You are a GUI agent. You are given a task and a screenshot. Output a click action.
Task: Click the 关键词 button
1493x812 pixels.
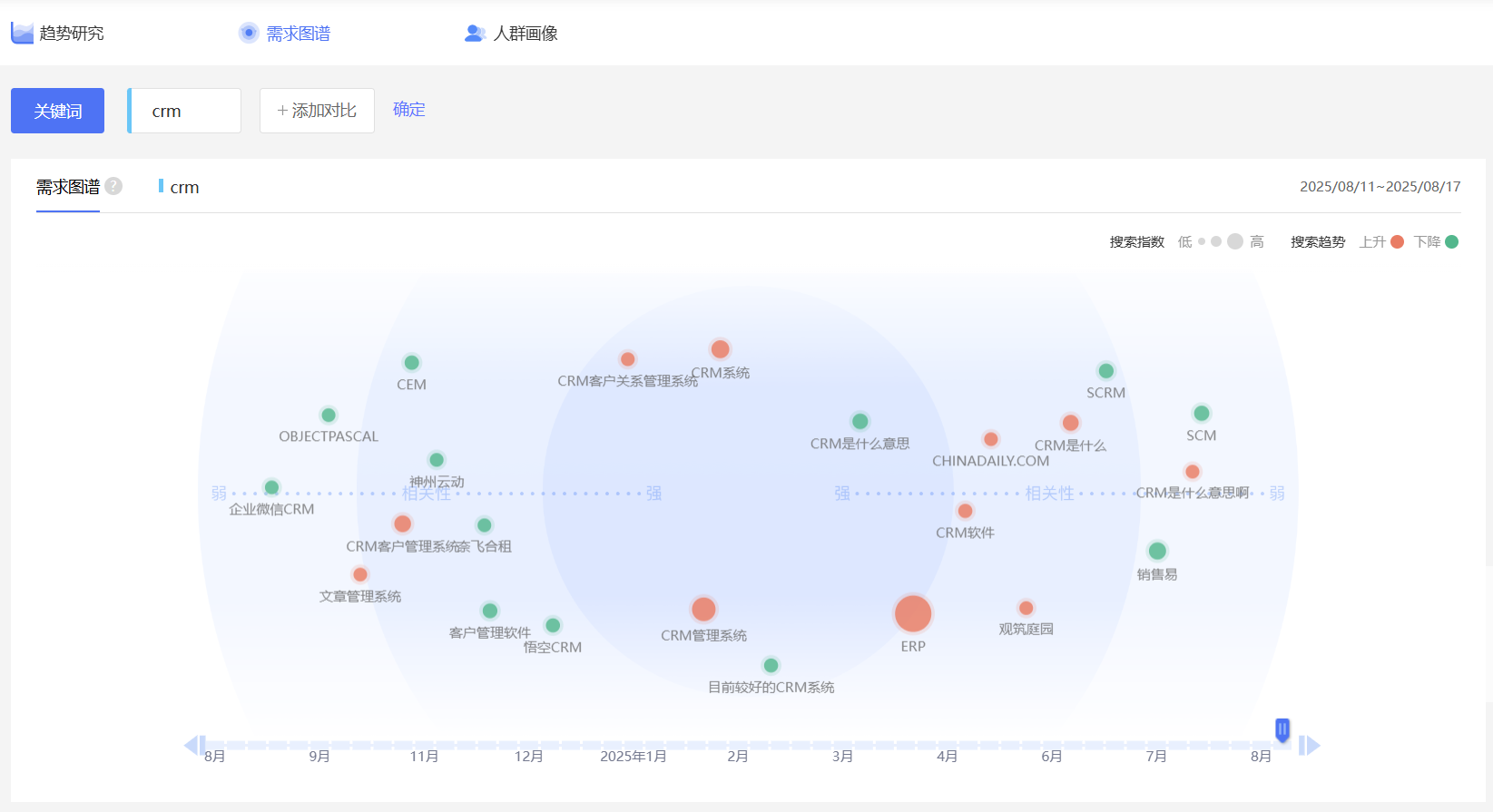(x=57, y=111)
